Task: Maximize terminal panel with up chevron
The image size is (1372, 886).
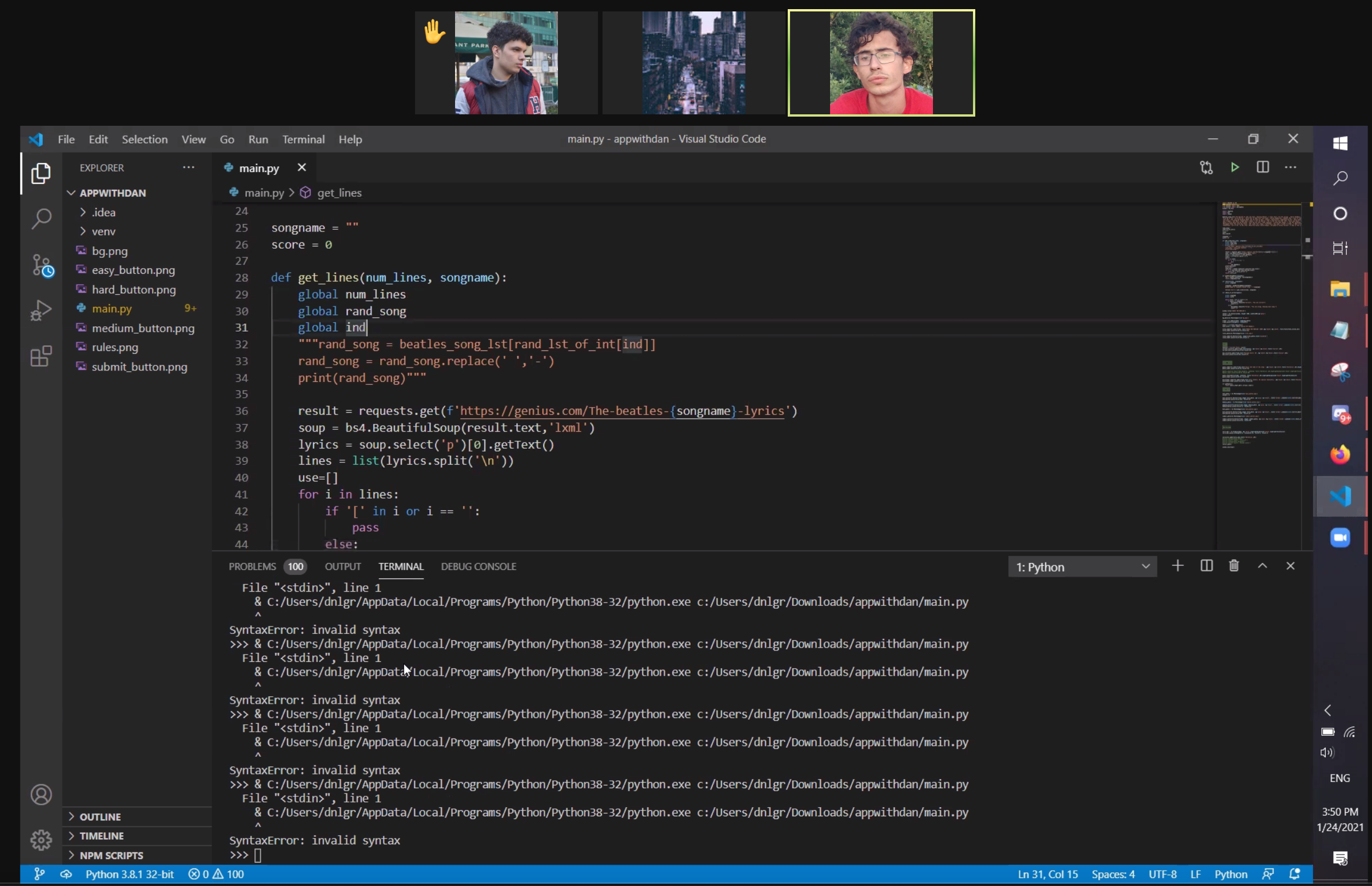Action: click(x=1262, y=566)
